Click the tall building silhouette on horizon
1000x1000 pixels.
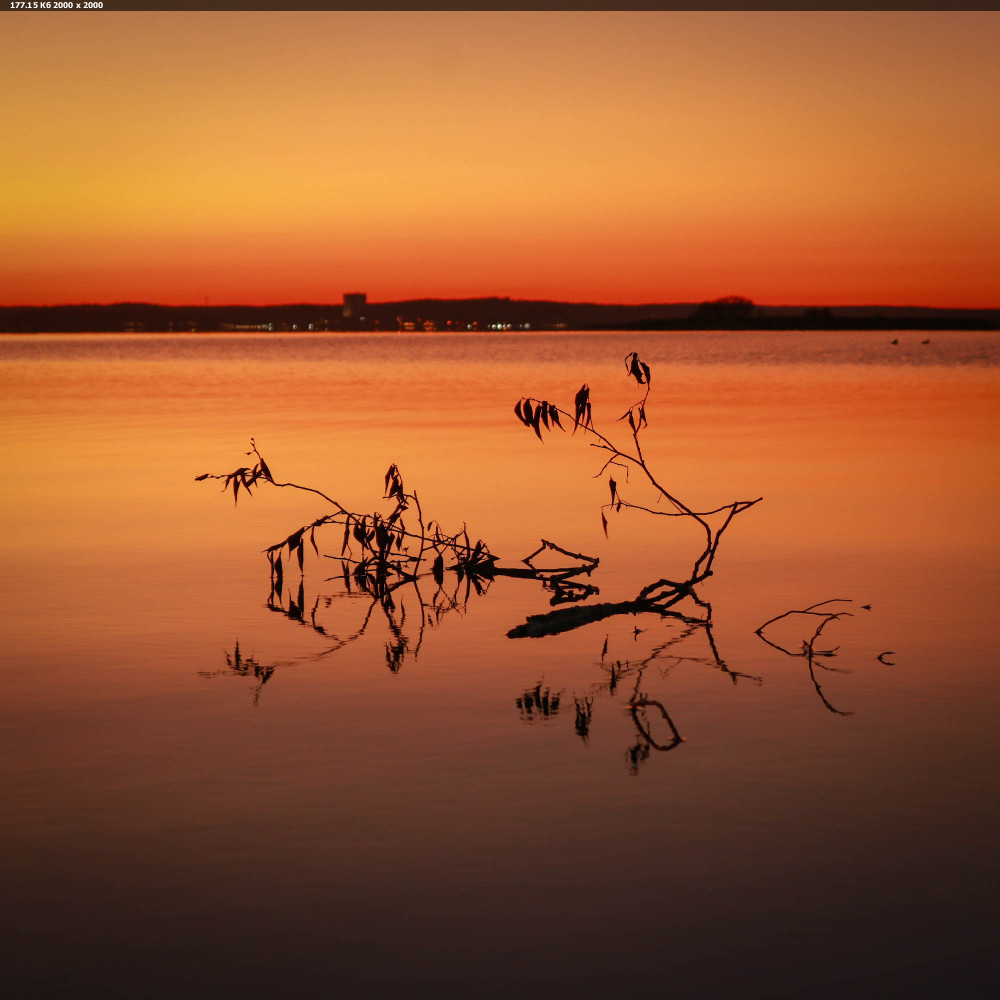354,305
